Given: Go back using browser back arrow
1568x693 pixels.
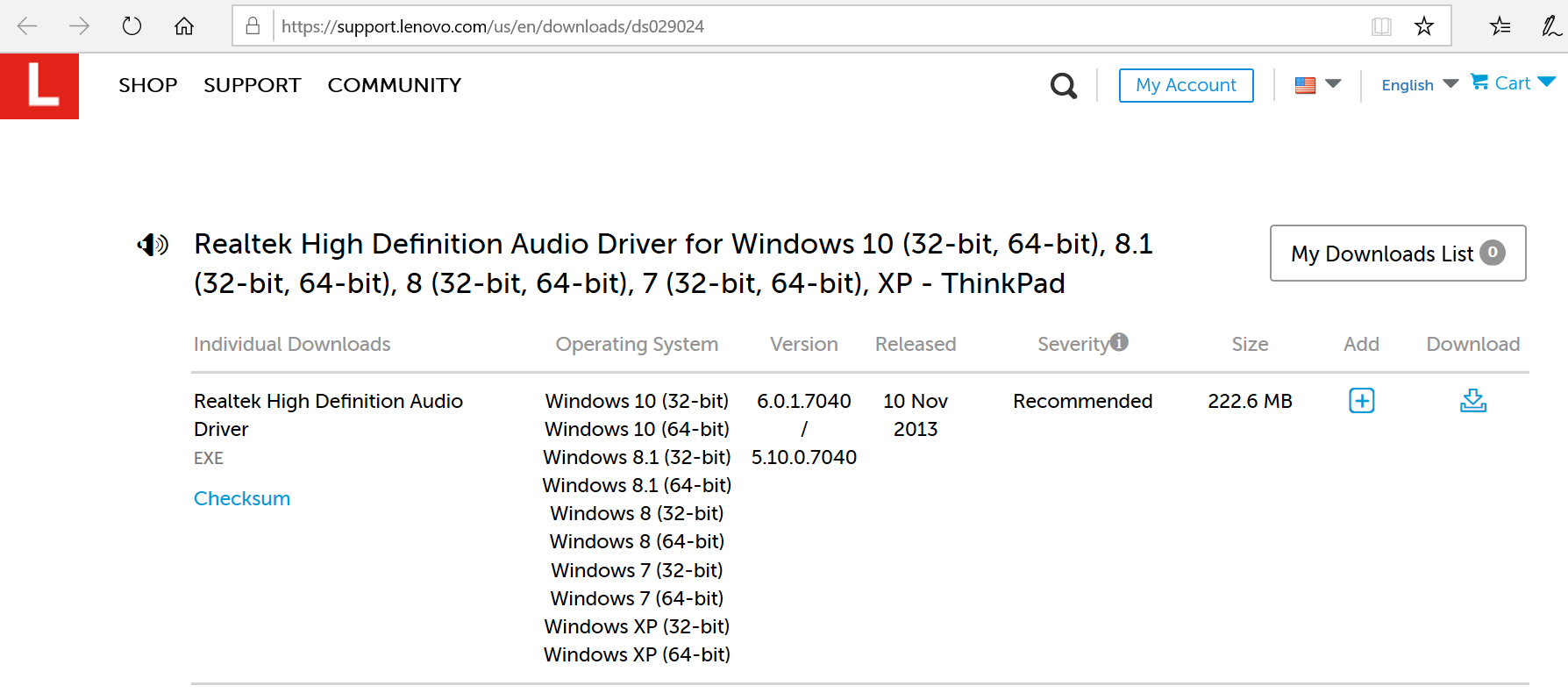Looking at the screenshot, I should pos(27,26).
